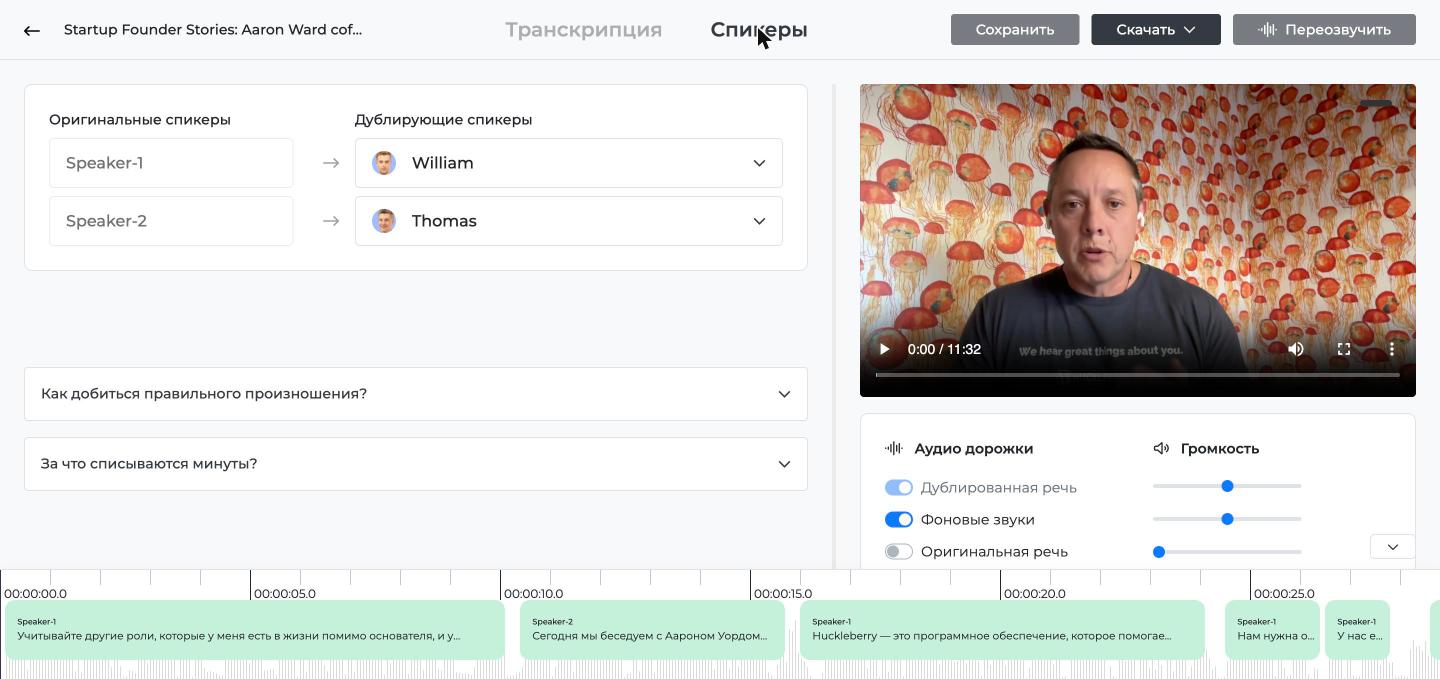Image resolution: width=1440 pixels, height=679 pixels.
Task: Open the Скачать dropdown
Action: (x=1156, y=30)
